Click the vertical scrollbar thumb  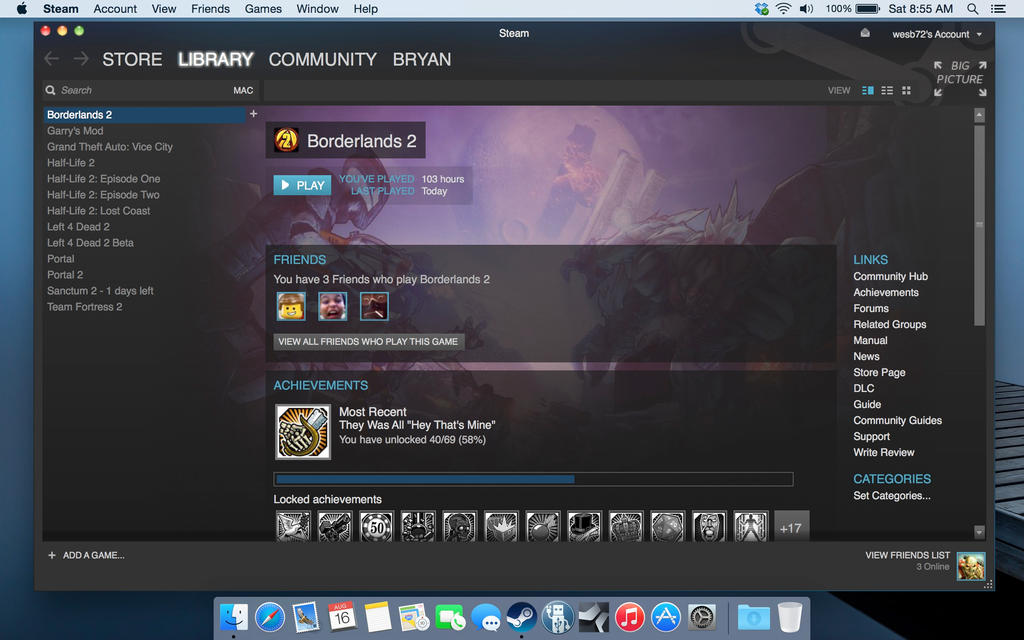(x=979, y=225)
